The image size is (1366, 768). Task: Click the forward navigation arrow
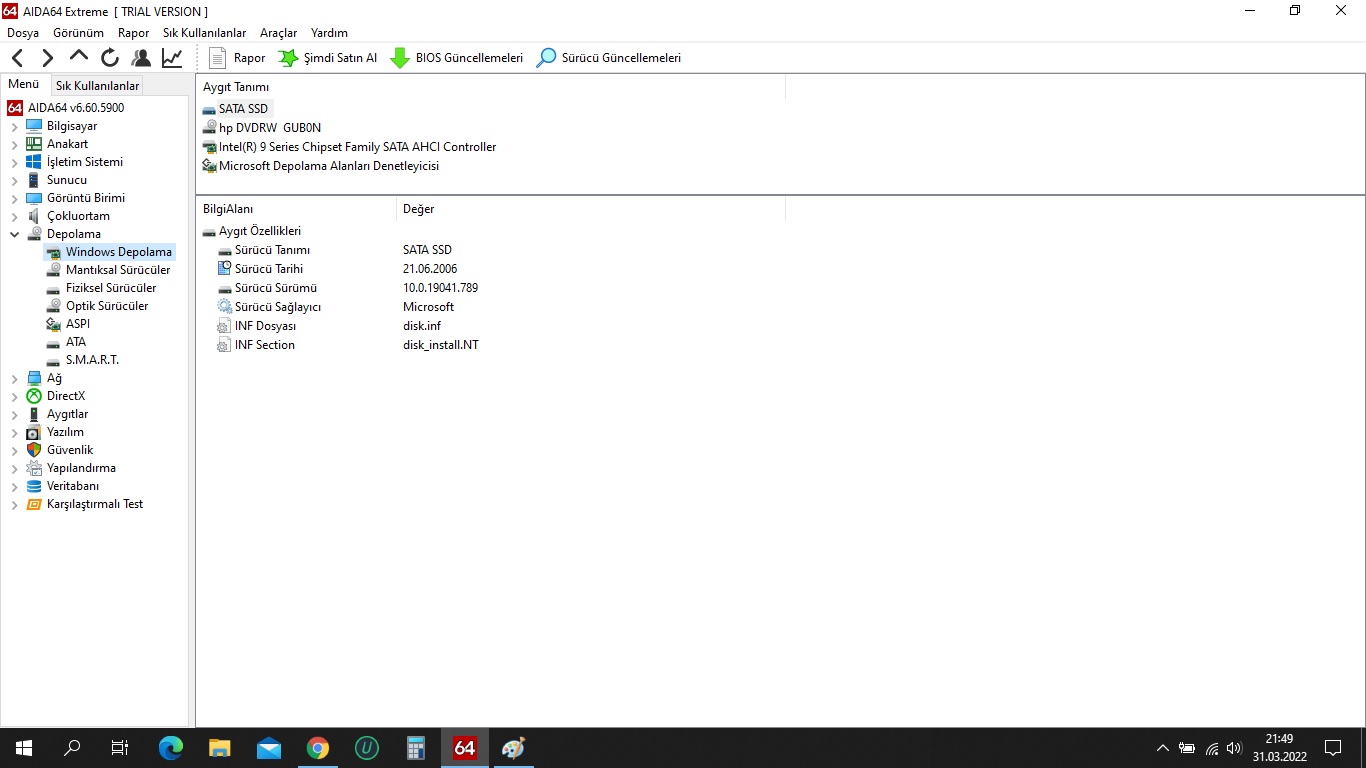[47, 58]
